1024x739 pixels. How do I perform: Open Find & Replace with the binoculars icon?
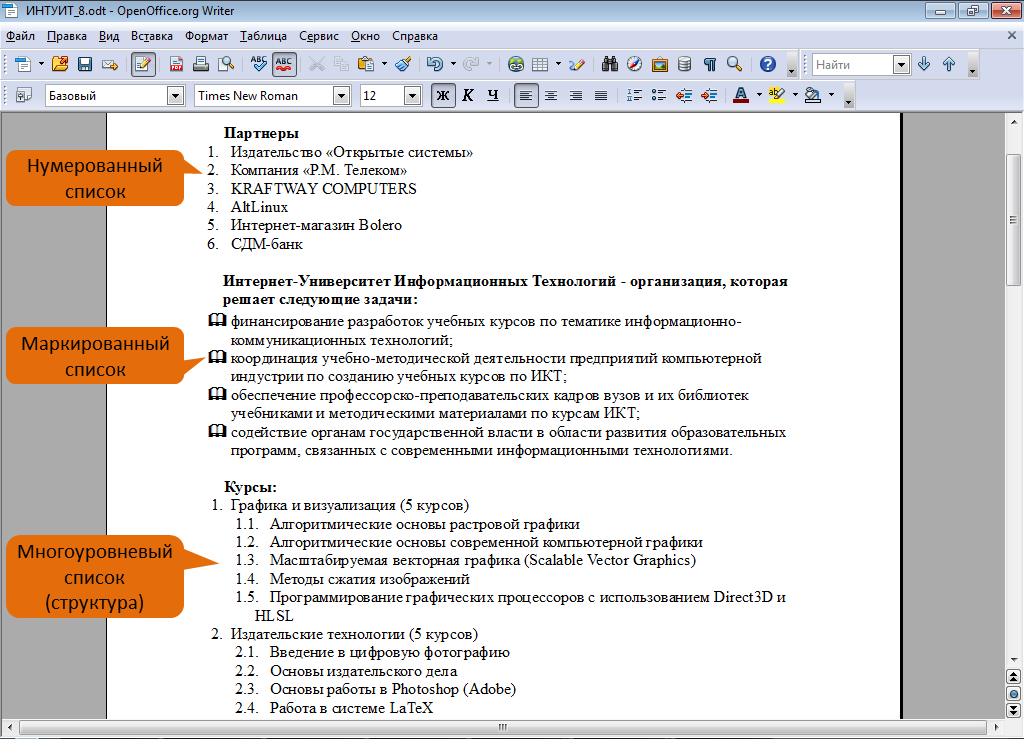coord(610,64)
